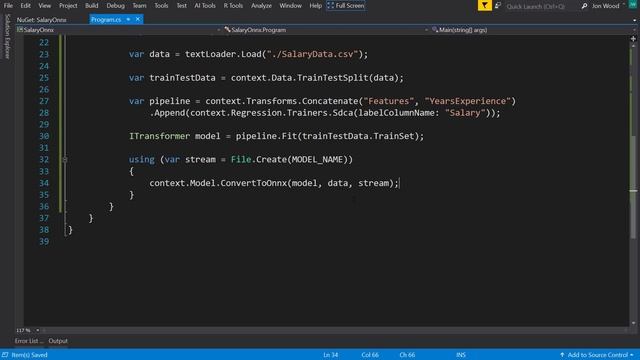640x360 pixels.
Task: Open the View menu
Action: click(44, 6)
